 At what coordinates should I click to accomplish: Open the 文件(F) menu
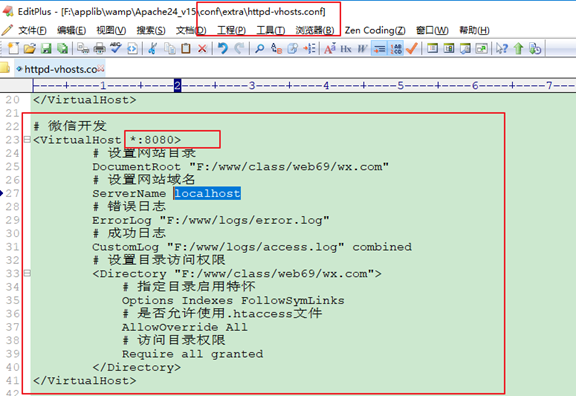(32, 30)
